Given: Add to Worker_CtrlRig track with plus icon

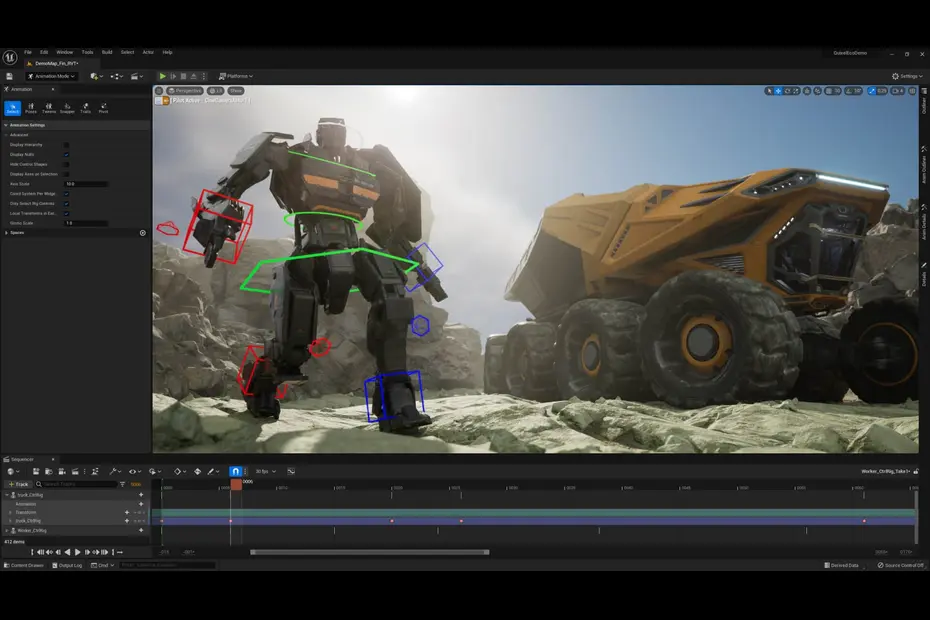Looking at the screenshot, I should [x=141, y=530].
